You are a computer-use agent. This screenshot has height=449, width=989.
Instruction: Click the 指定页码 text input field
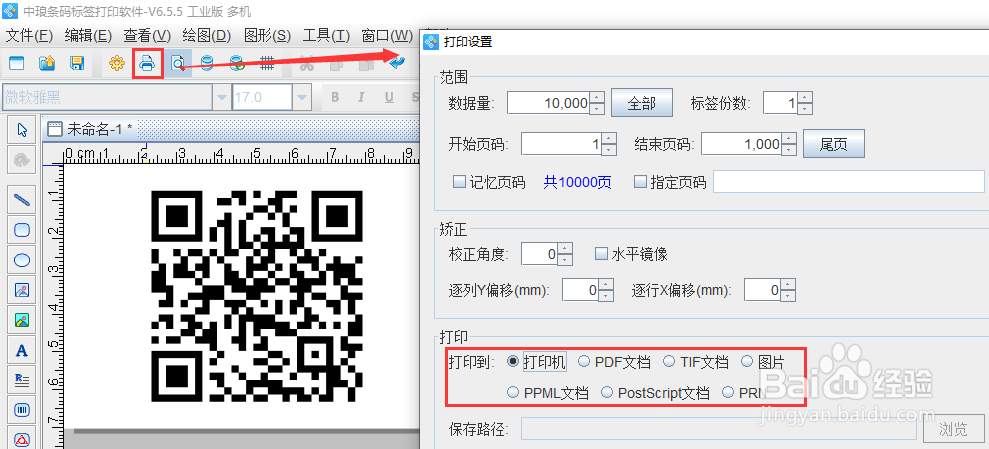click(849, 182)
